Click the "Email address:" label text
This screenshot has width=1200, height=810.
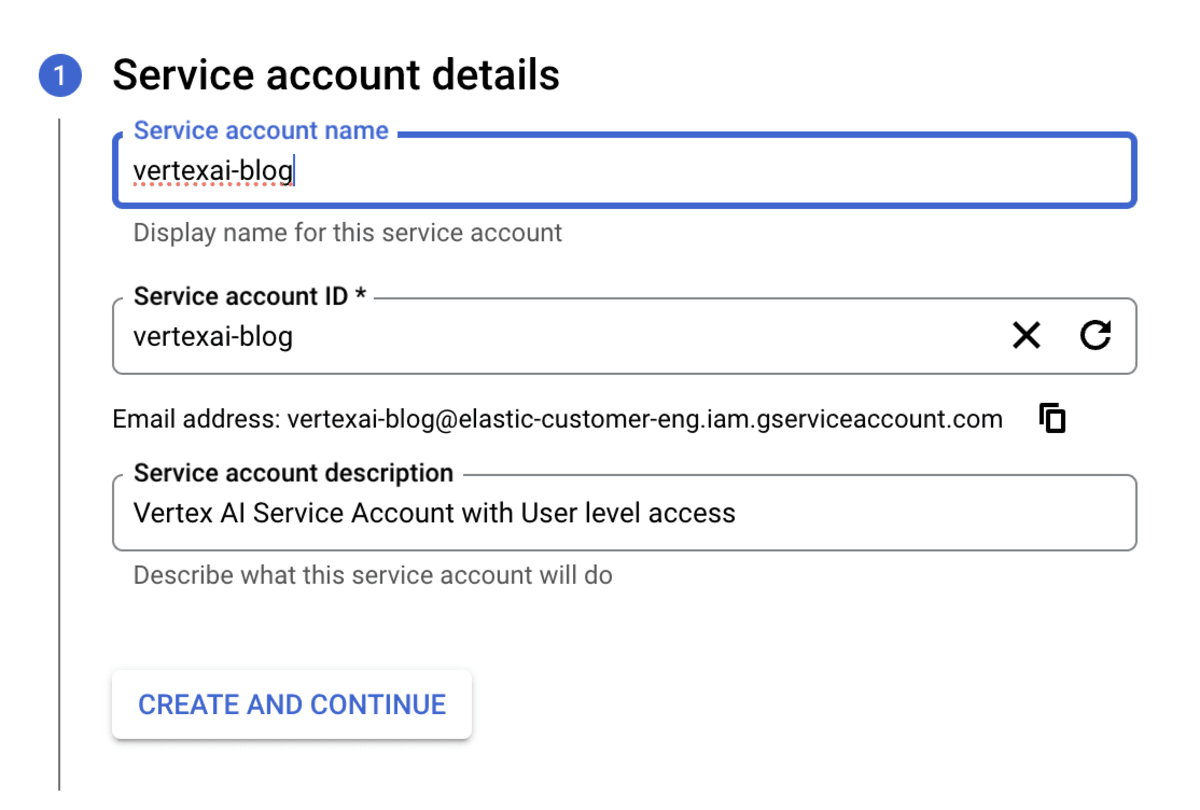pyautogui.click(x=196, y=419)
